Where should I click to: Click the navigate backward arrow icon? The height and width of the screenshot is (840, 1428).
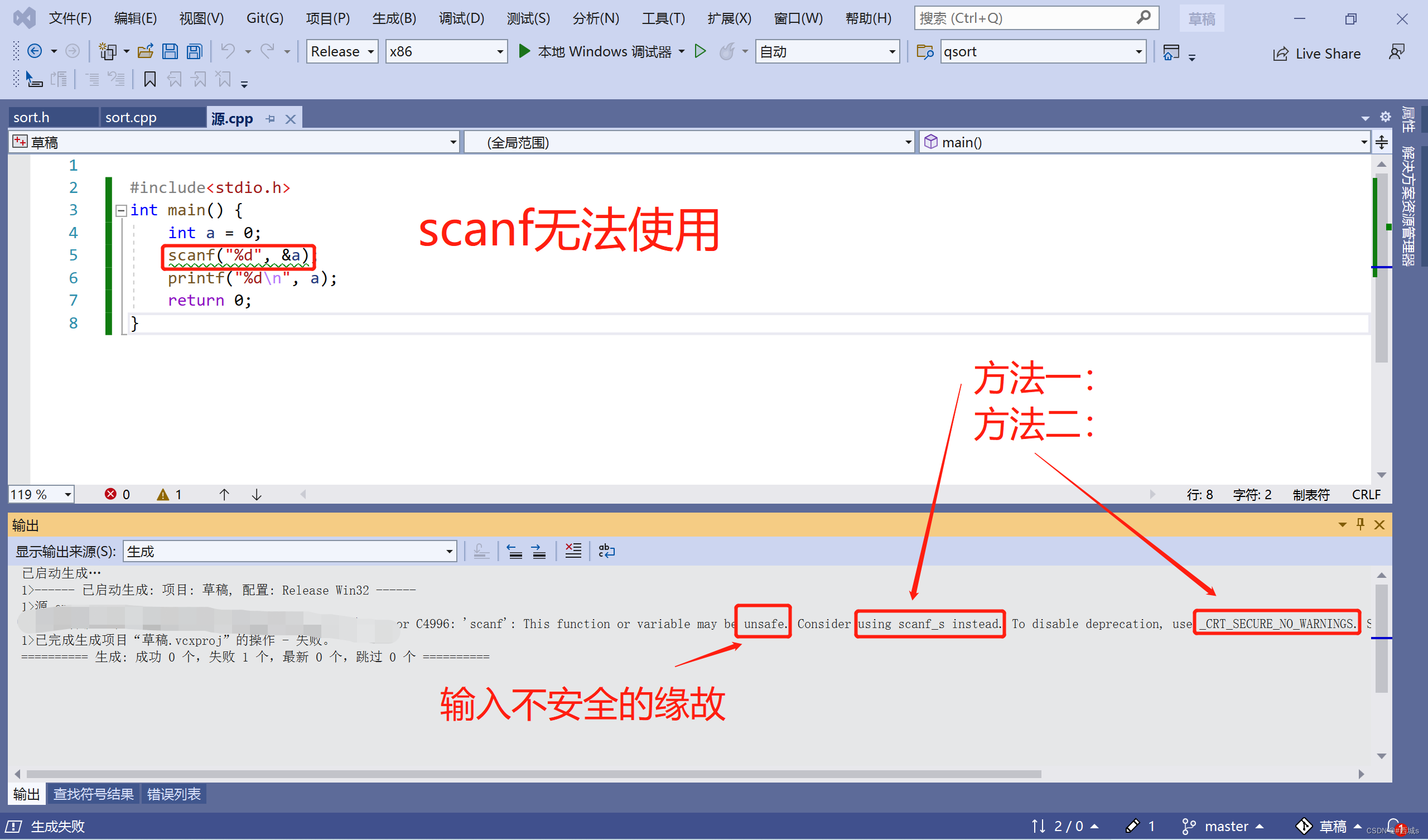pos(35,51)
